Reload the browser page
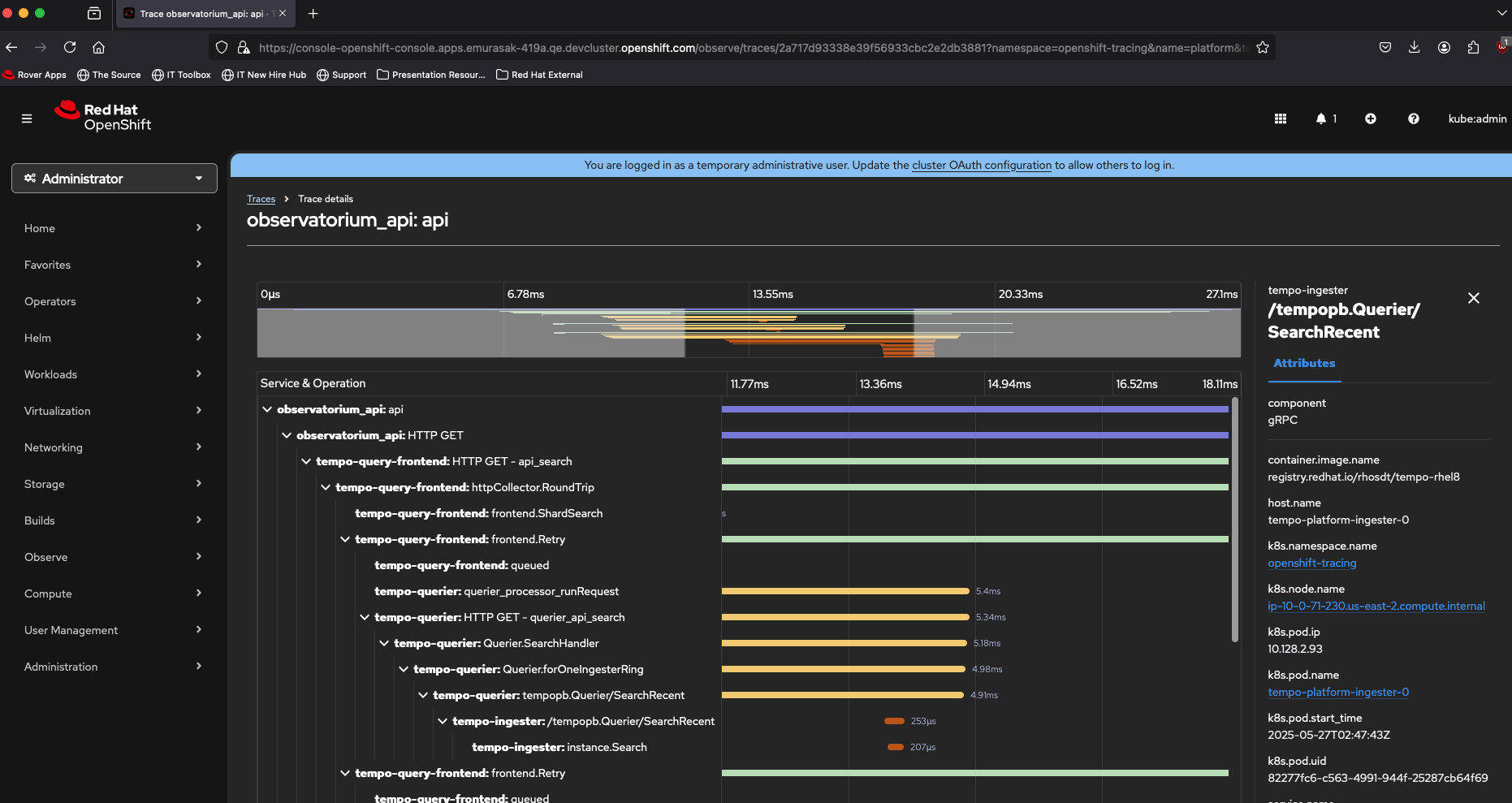 (x=70, y=47)
